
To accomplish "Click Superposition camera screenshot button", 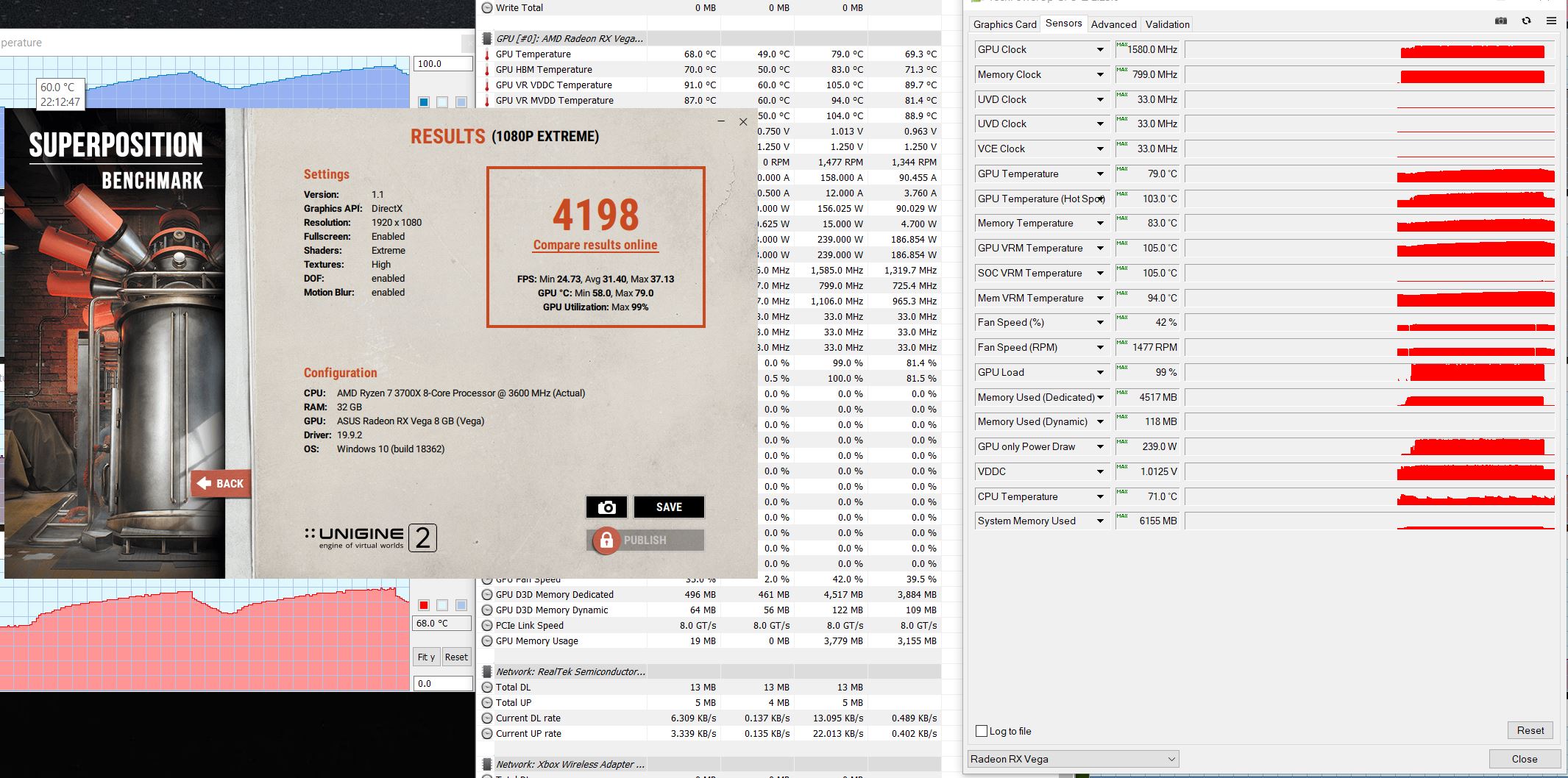I will (606, 507).
